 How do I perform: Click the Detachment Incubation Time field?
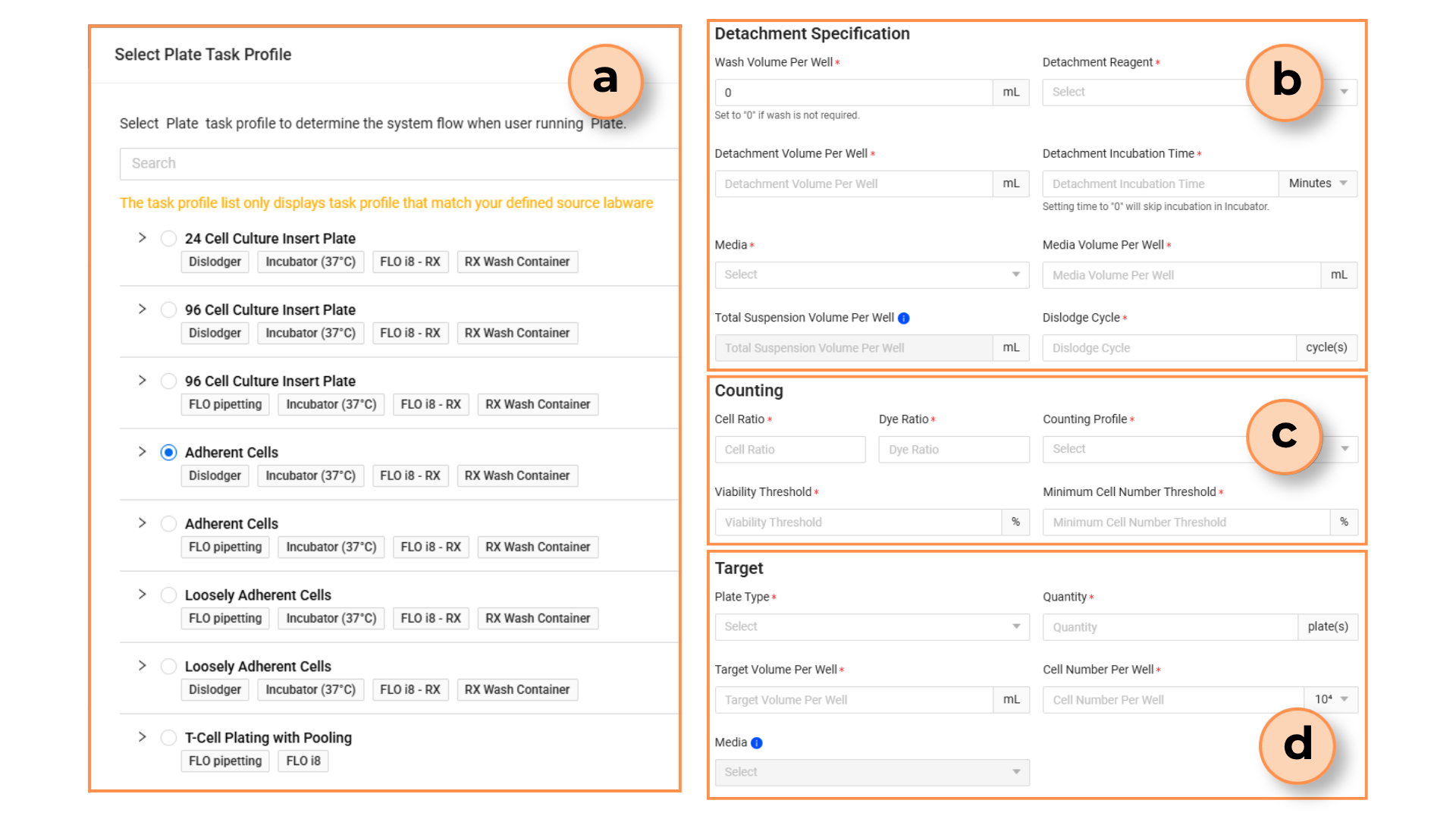click(x=1161, y=184)
